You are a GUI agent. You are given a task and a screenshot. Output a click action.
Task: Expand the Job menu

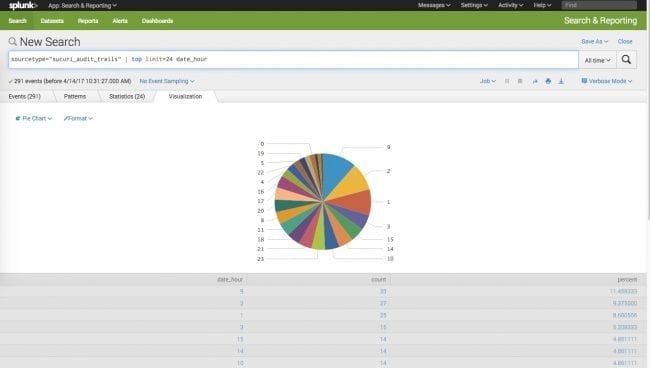(x=488, y=81)
